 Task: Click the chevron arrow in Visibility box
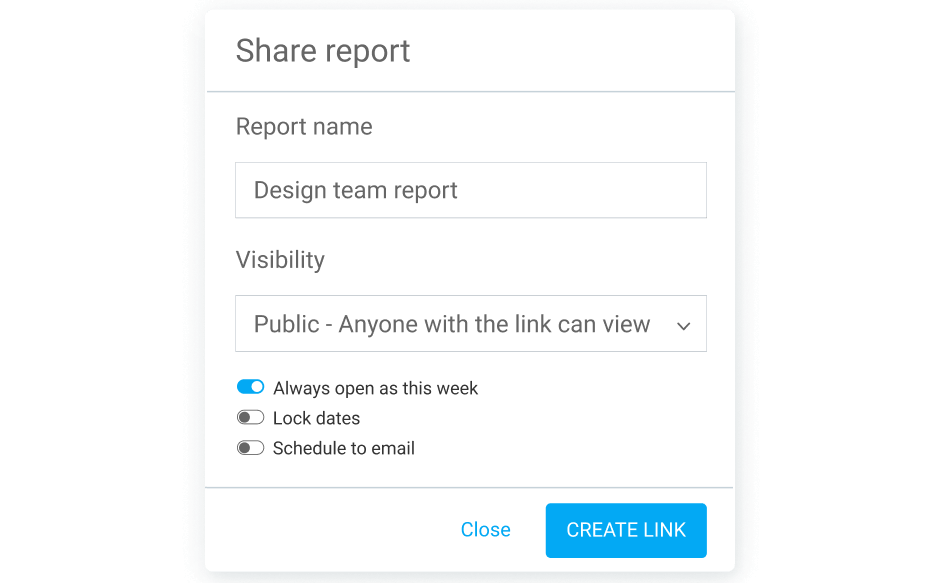coord(684,326)
